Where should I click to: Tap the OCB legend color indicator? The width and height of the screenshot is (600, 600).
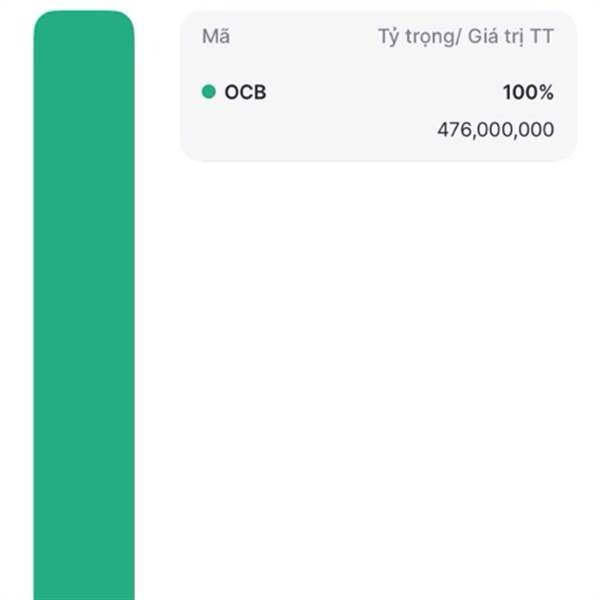click(x=209, y=91)
